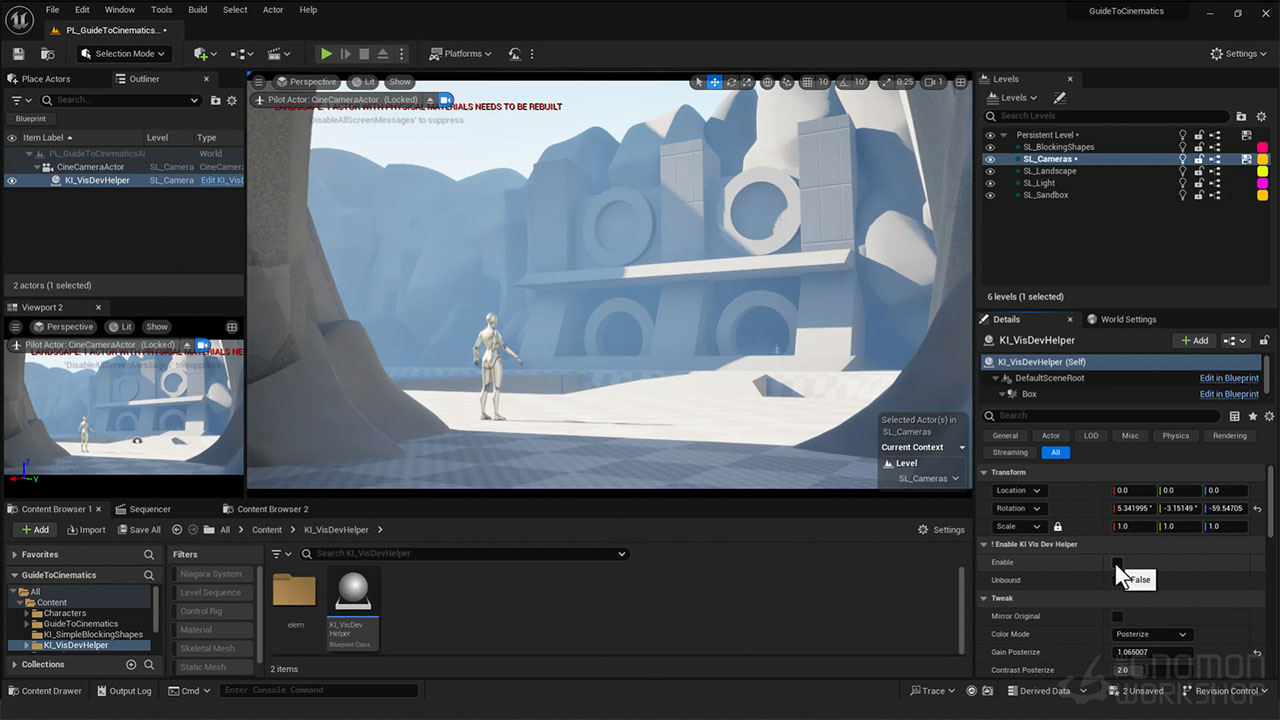1280x720 pixels.
Task: Click the lock icon beside Scale
Action: pos(1057,527)
